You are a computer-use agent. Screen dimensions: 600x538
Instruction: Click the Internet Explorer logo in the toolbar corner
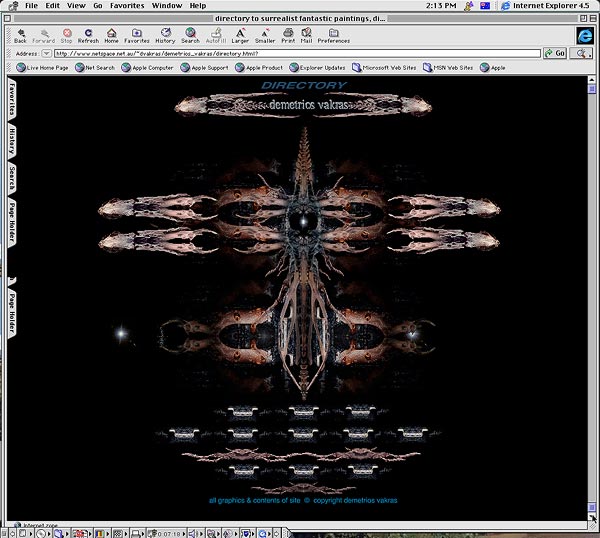585,36
